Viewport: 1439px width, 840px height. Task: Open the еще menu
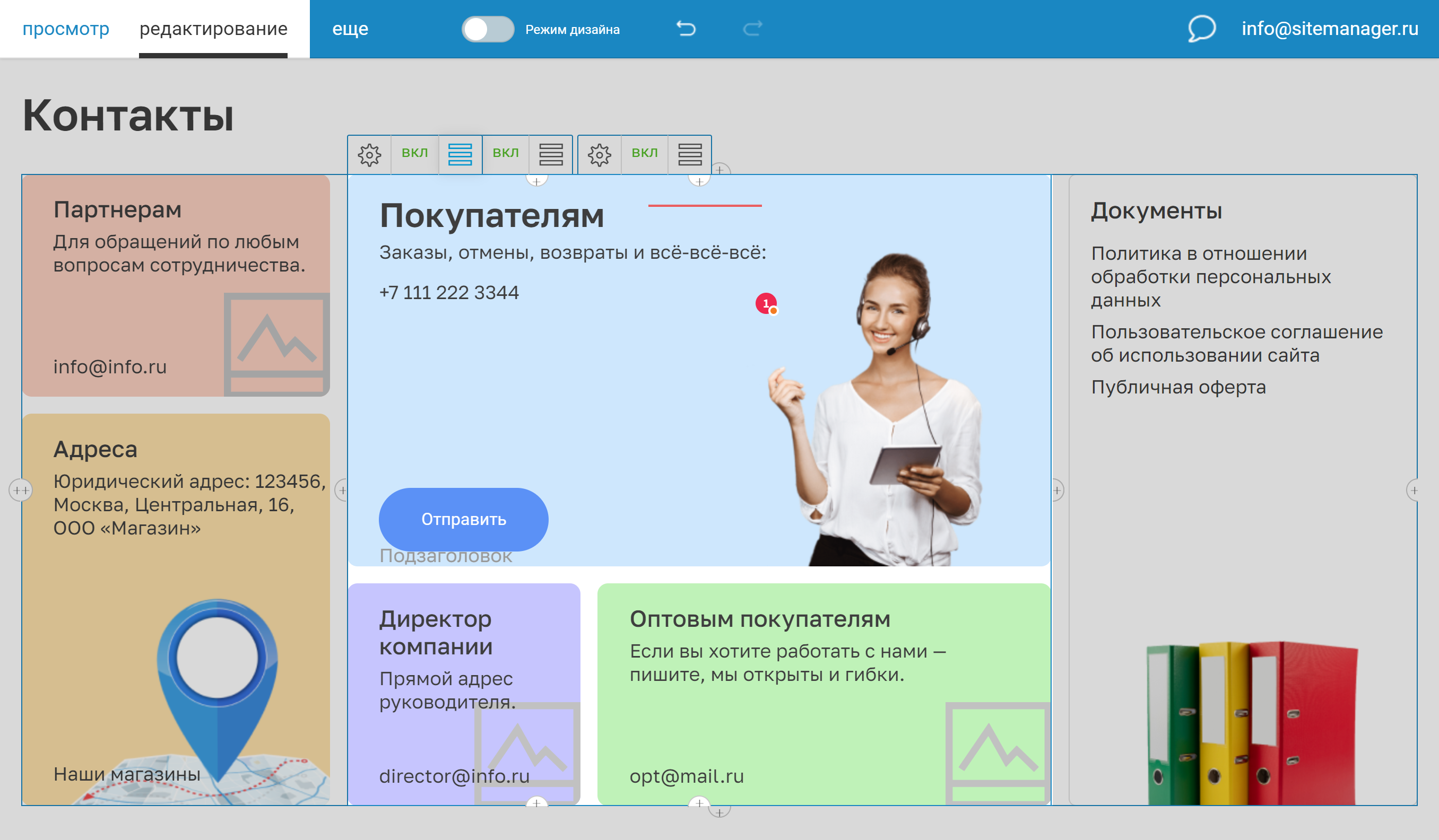click(351, 29)
